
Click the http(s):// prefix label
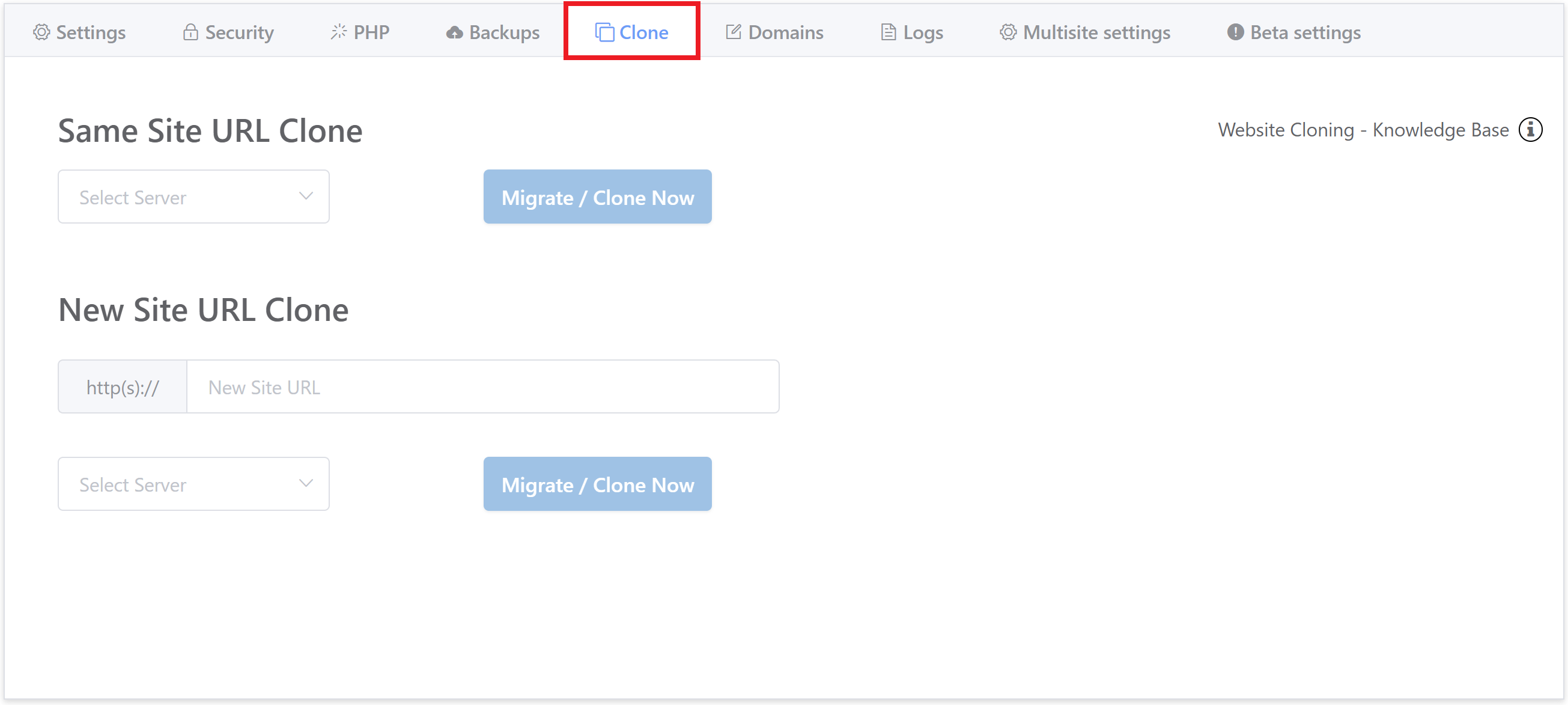tap(123, 386)
